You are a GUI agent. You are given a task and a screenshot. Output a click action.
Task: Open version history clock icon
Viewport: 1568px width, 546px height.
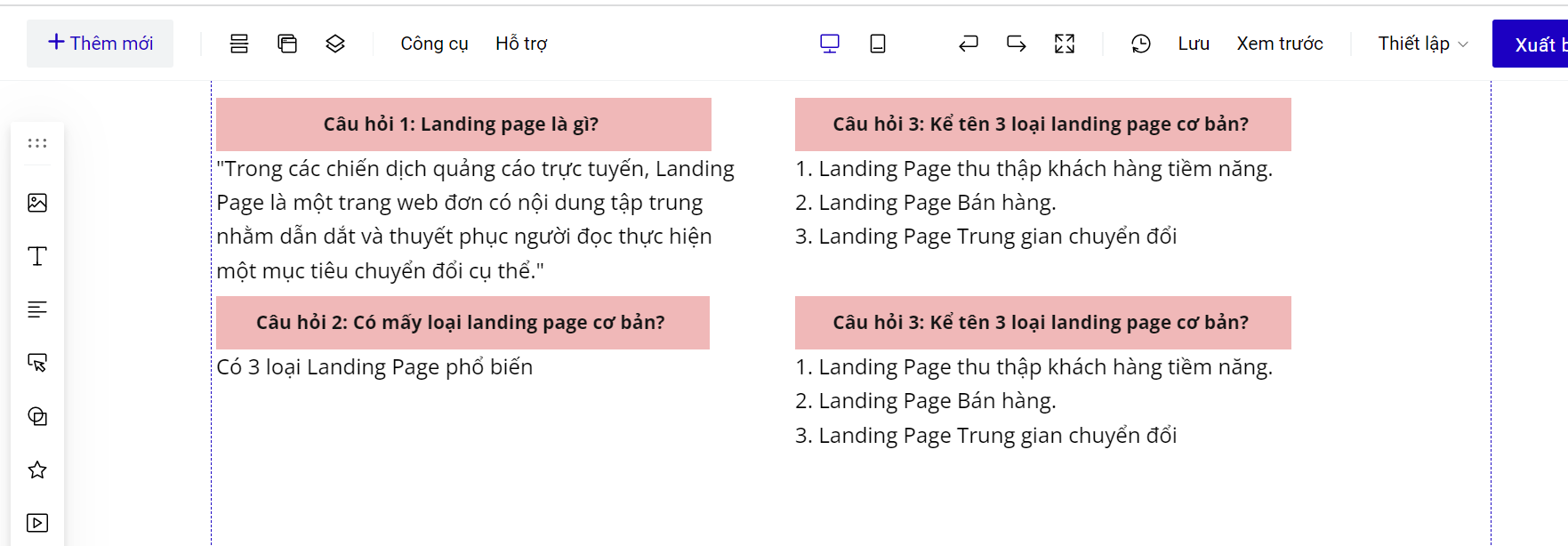(x=1141, y=44)
